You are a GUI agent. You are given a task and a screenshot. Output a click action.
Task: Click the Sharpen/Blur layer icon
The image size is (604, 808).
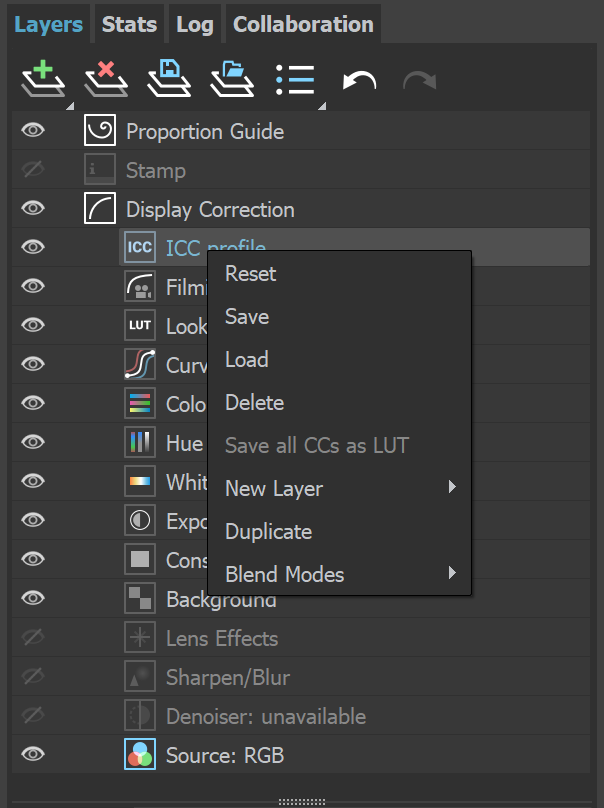click(x=140, y=676)
